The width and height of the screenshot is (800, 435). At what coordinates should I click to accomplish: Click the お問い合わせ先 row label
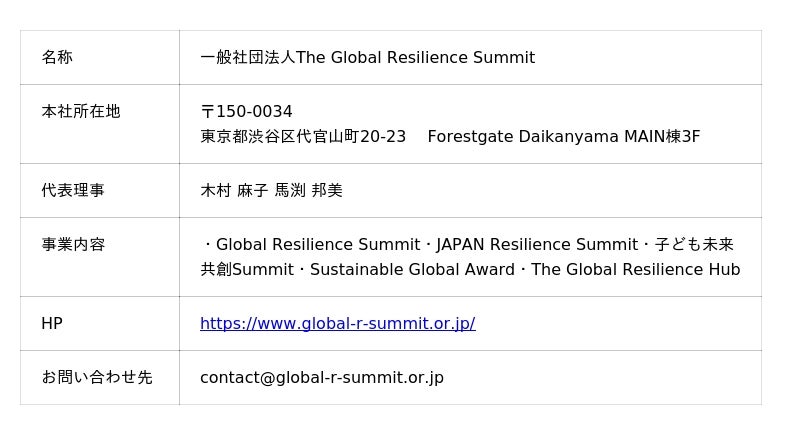[96, 377]
